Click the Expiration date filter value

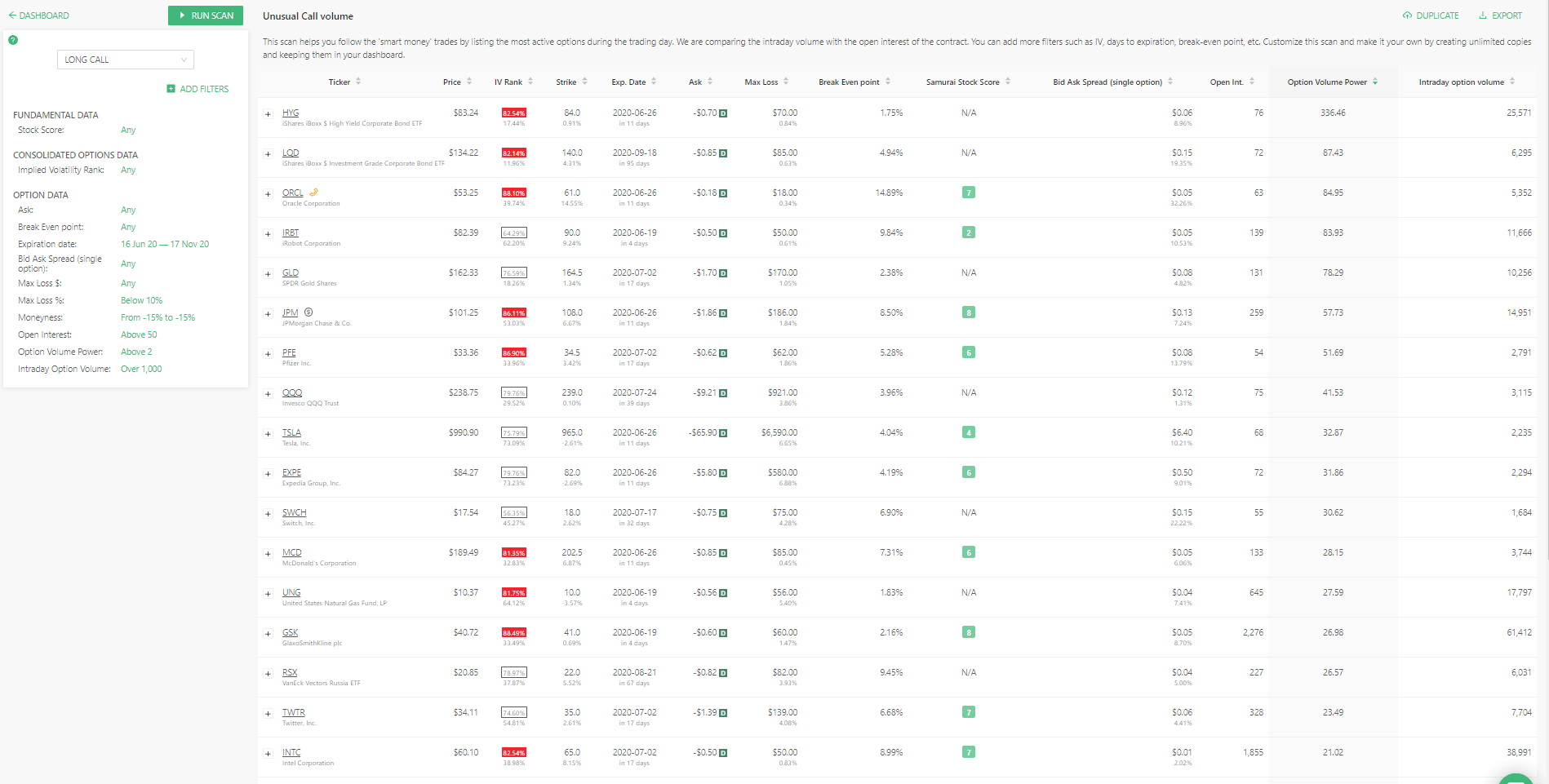[164, 244]
